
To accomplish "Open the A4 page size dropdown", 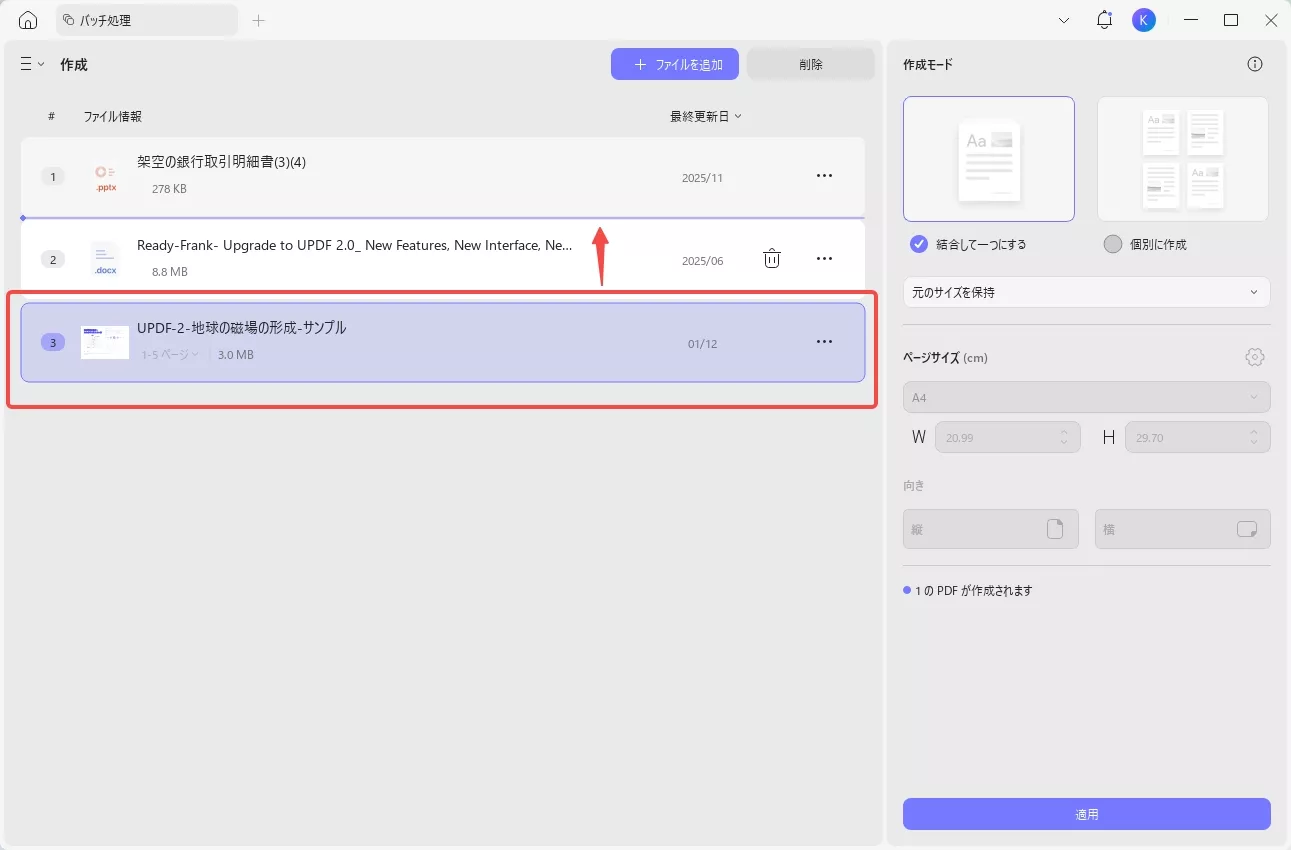I will tap(1087, 397).
